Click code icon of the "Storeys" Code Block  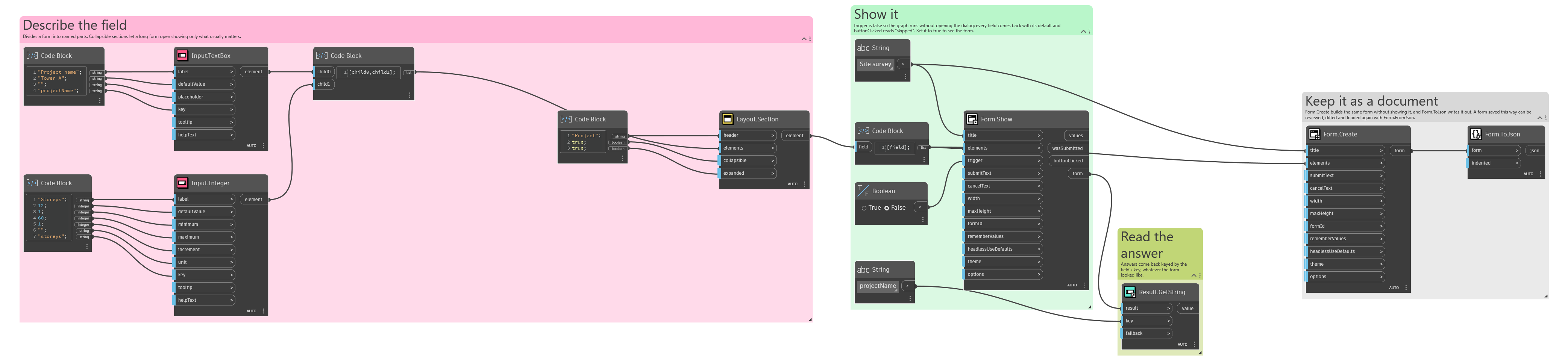coord(32,183)
